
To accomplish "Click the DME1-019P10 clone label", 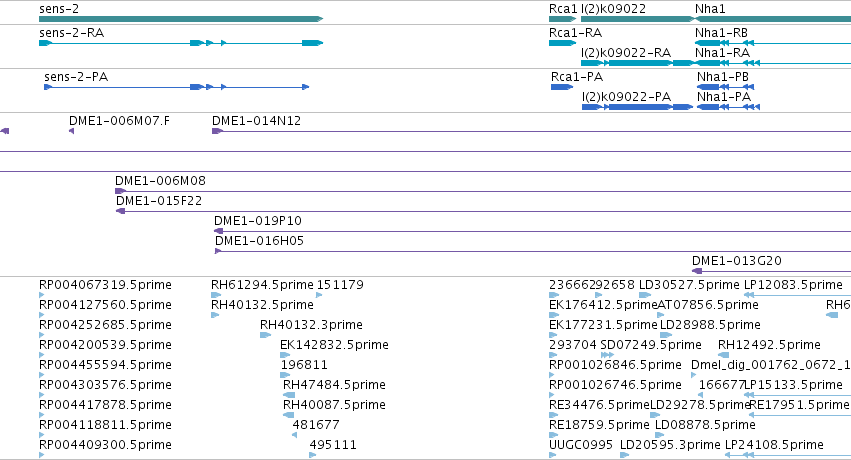I will 258,220.
